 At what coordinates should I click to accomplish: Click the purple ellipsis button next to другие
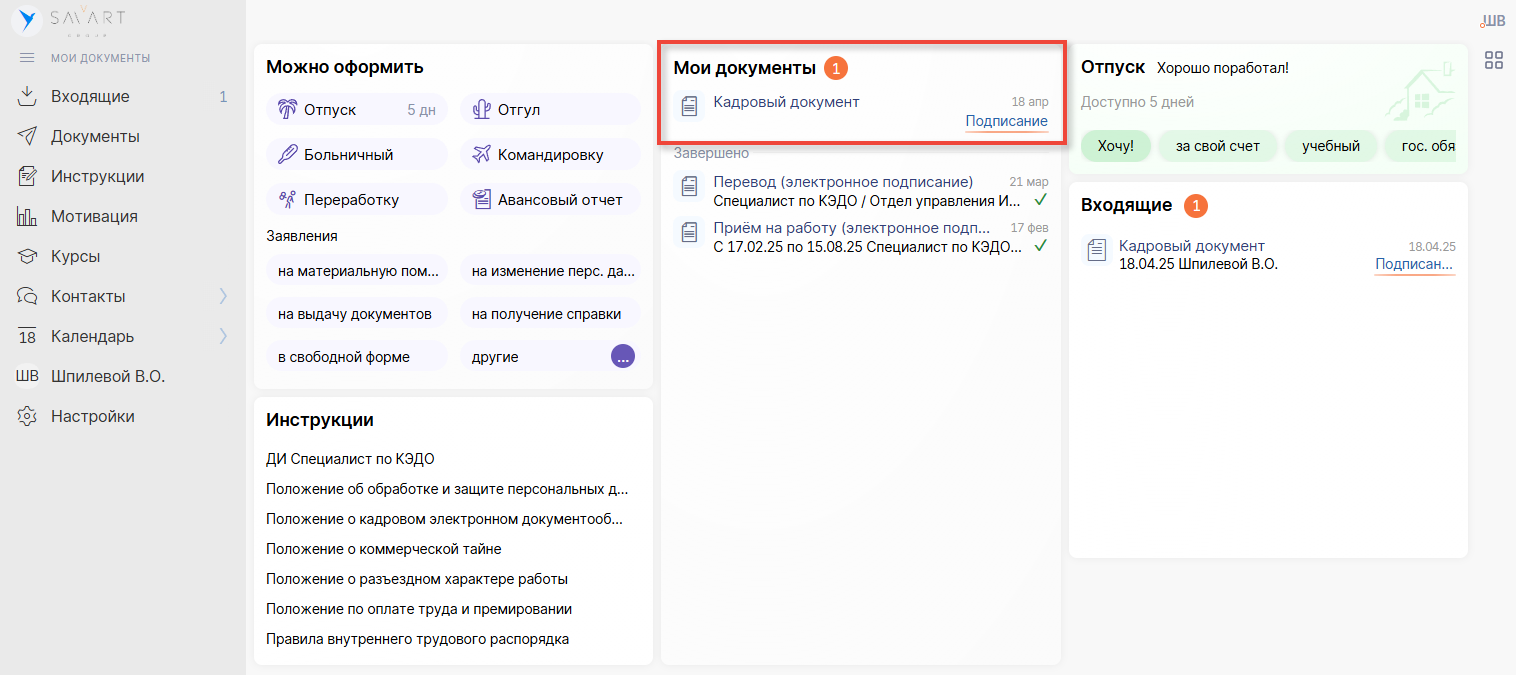622,357
